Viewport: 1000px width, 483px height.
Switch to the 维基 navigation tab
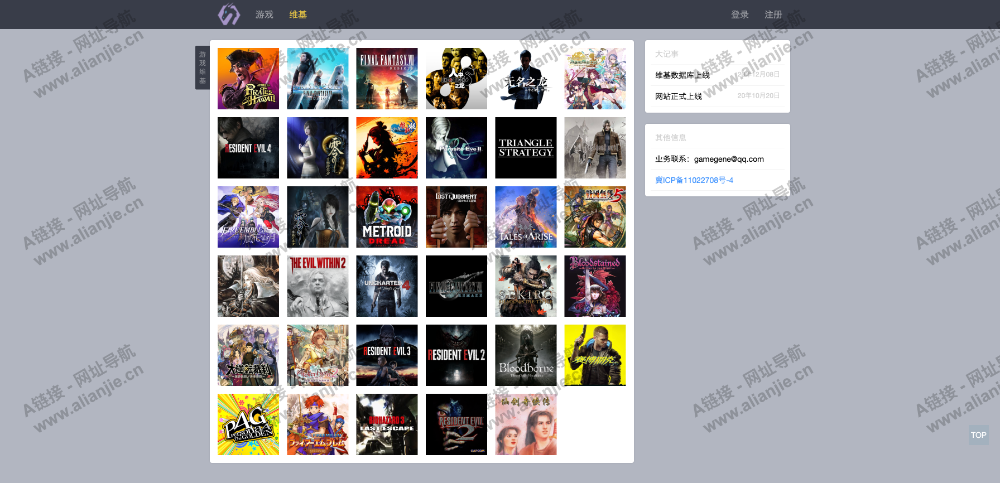298,15
